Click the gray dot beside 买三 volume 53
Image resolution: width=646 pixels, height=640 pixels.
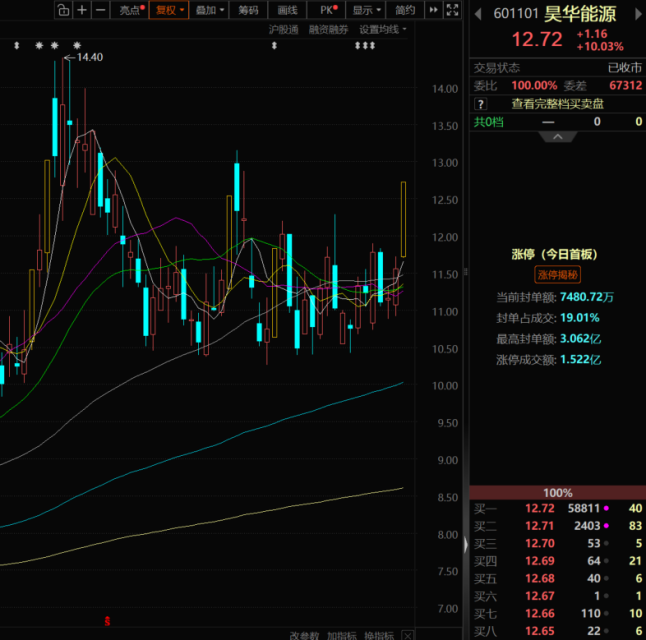[606, 544]
